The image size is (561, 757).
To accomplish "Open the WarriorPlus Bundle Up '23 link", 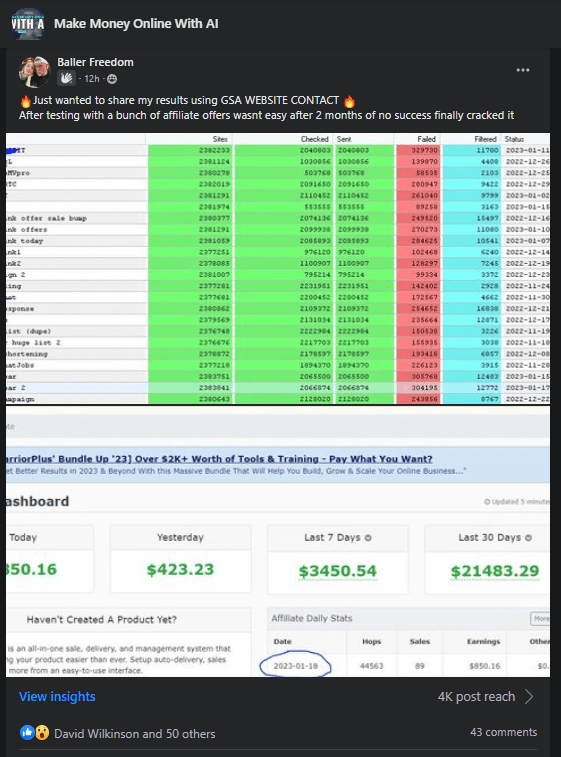I will point(219,459).
